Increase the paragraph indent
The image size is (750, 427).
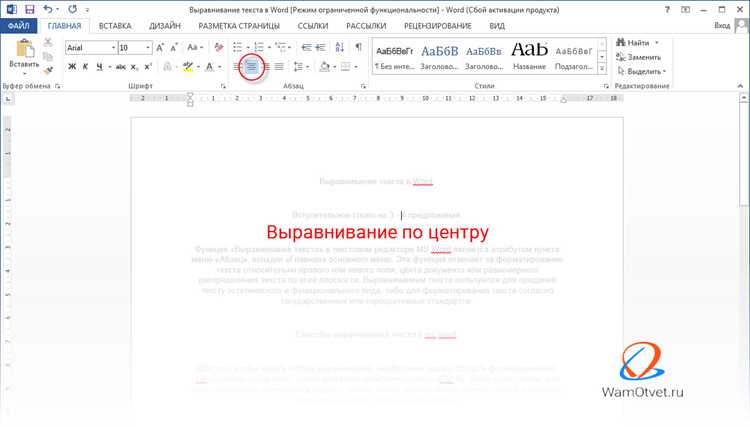coord(320,47)
